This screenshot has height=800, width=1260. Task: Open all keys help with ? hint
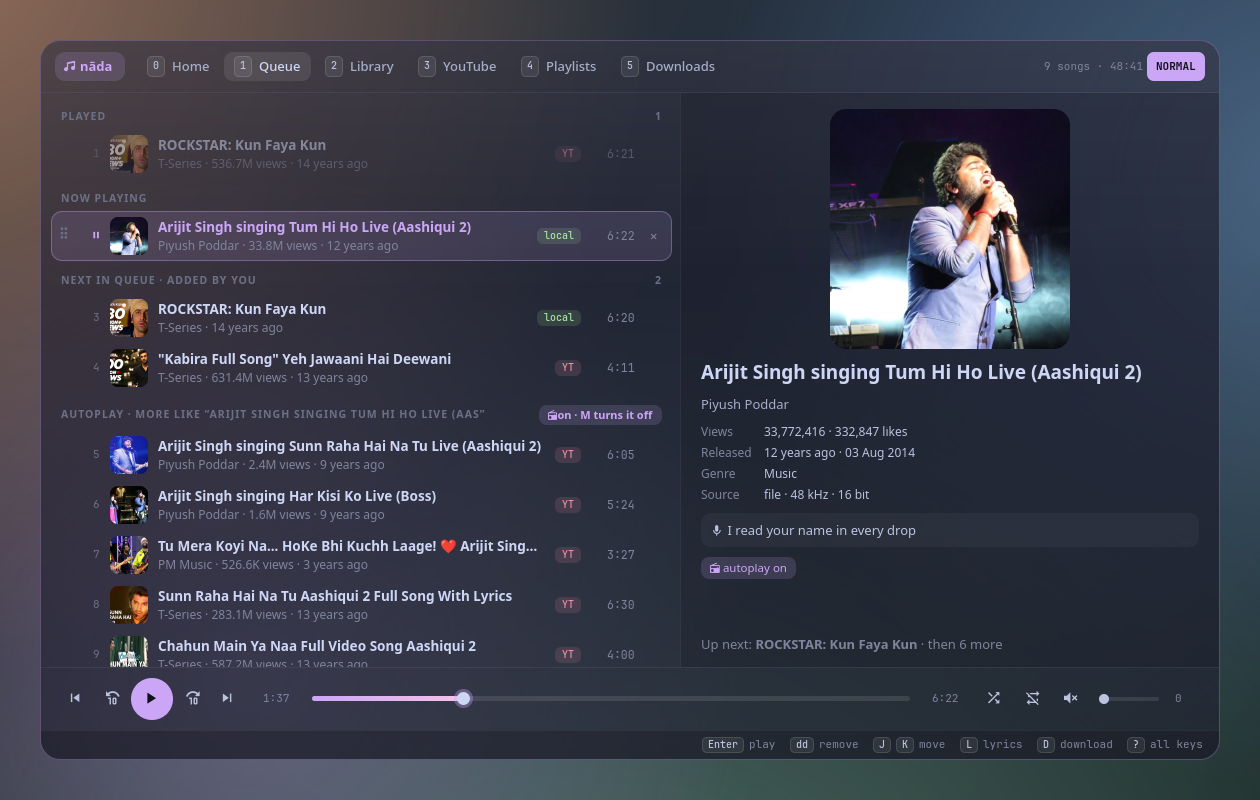1165,744
